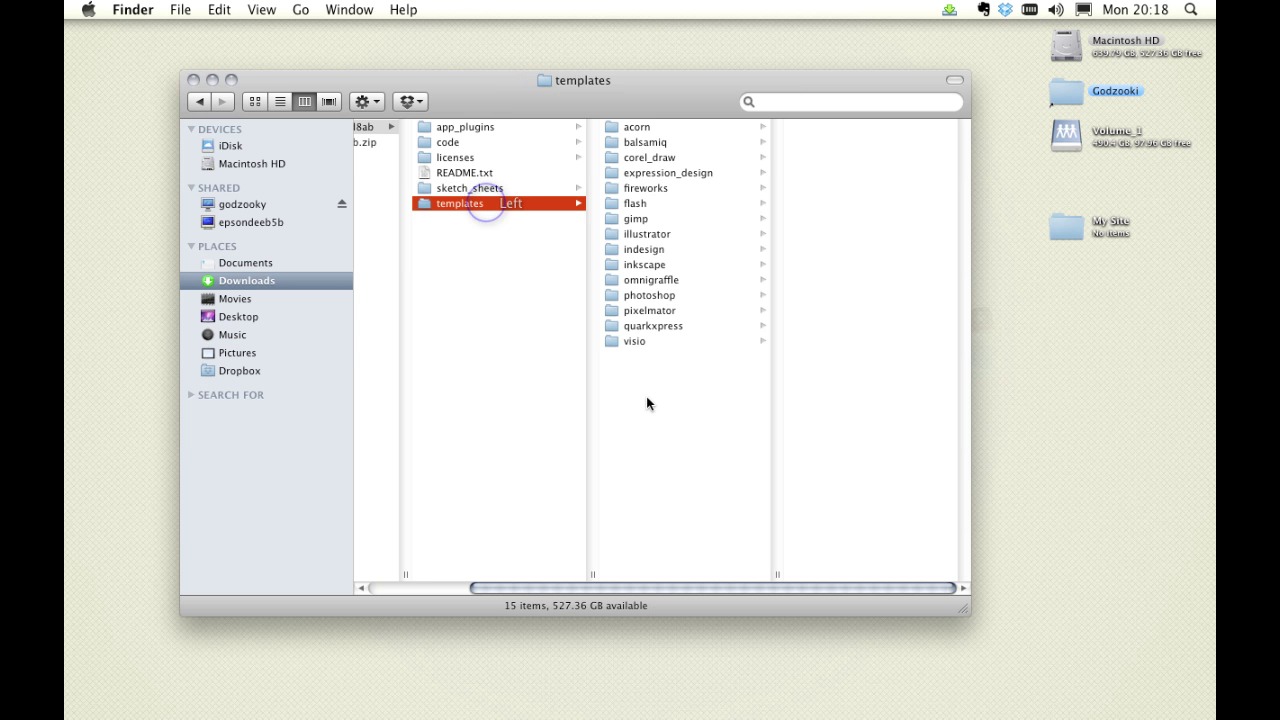Image resolution: width=1280 pixels, height=720 pixels.
Task: Eject godzooky shared computer
Action: pyautogui.click(x=341, y=204)
